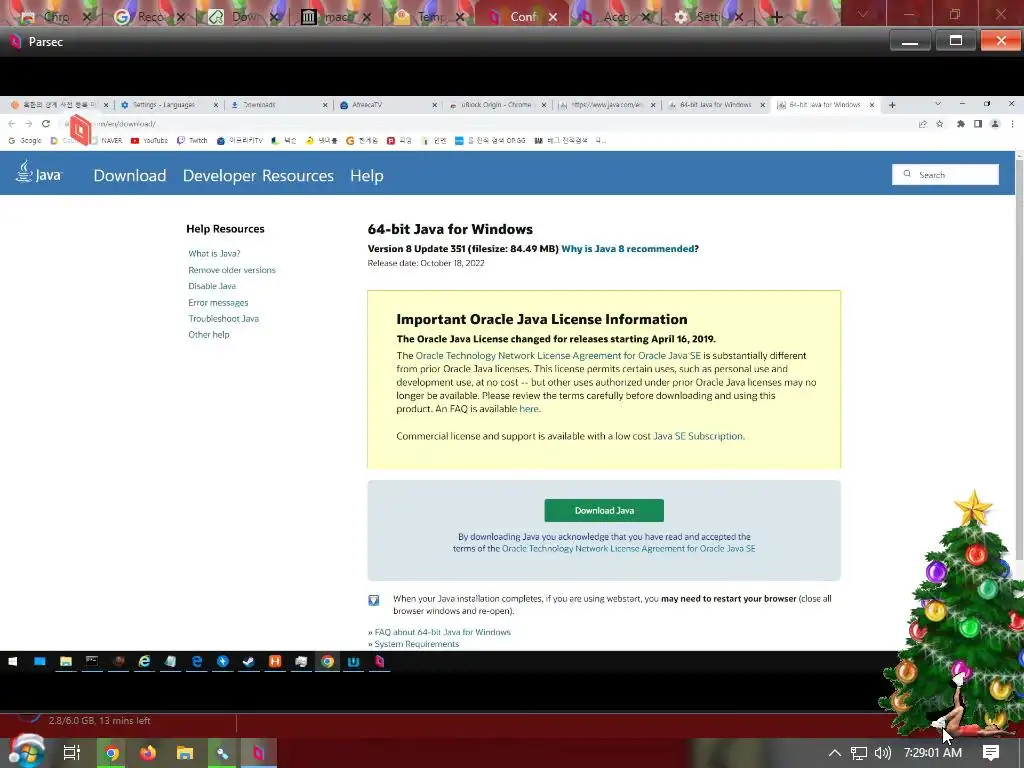Open the Other help link
The width and height of the screenshot is (1024, 768).
(209, 334)
